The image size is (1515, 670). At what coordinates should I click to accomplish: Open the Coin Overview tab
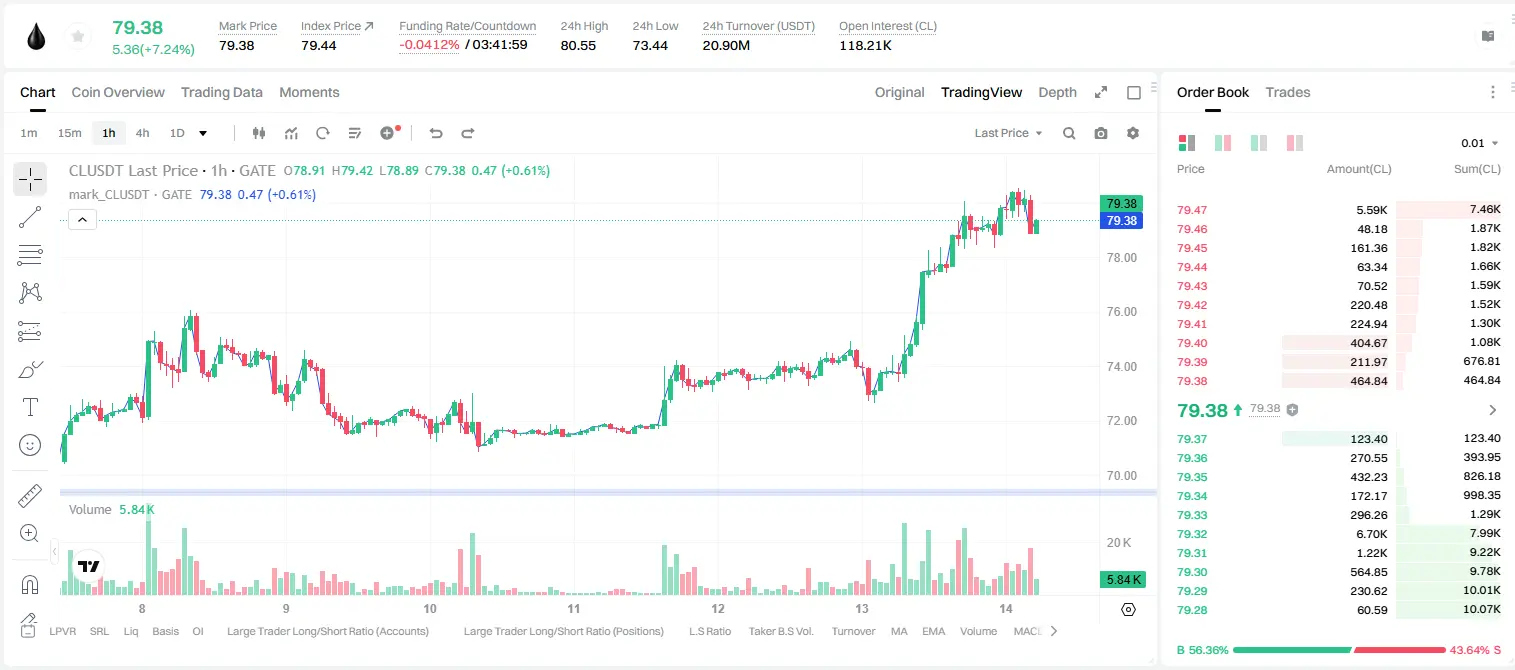[118, 92]
